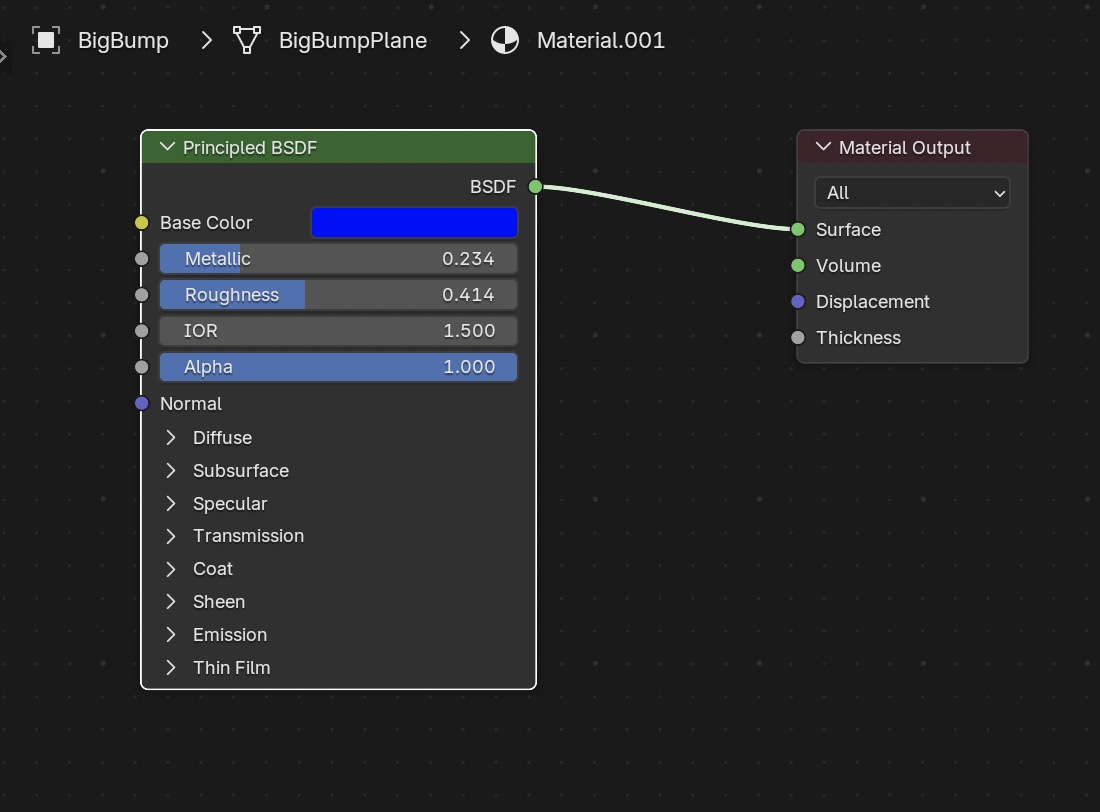
Task: Expand the Emission panel
Action: pos(170,635)
